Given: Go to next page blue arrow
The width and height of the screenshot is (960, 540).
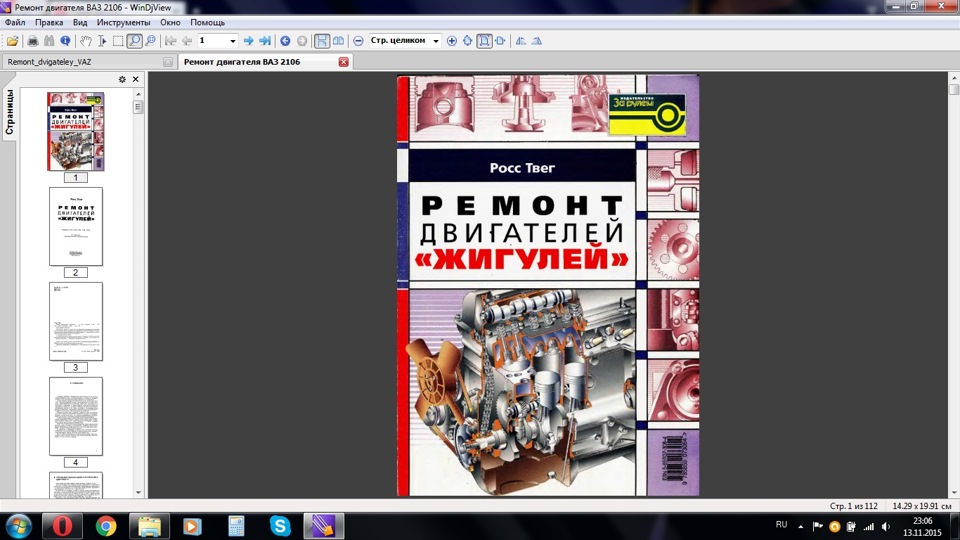Looking at the screenshot, I should click(249, 41).
